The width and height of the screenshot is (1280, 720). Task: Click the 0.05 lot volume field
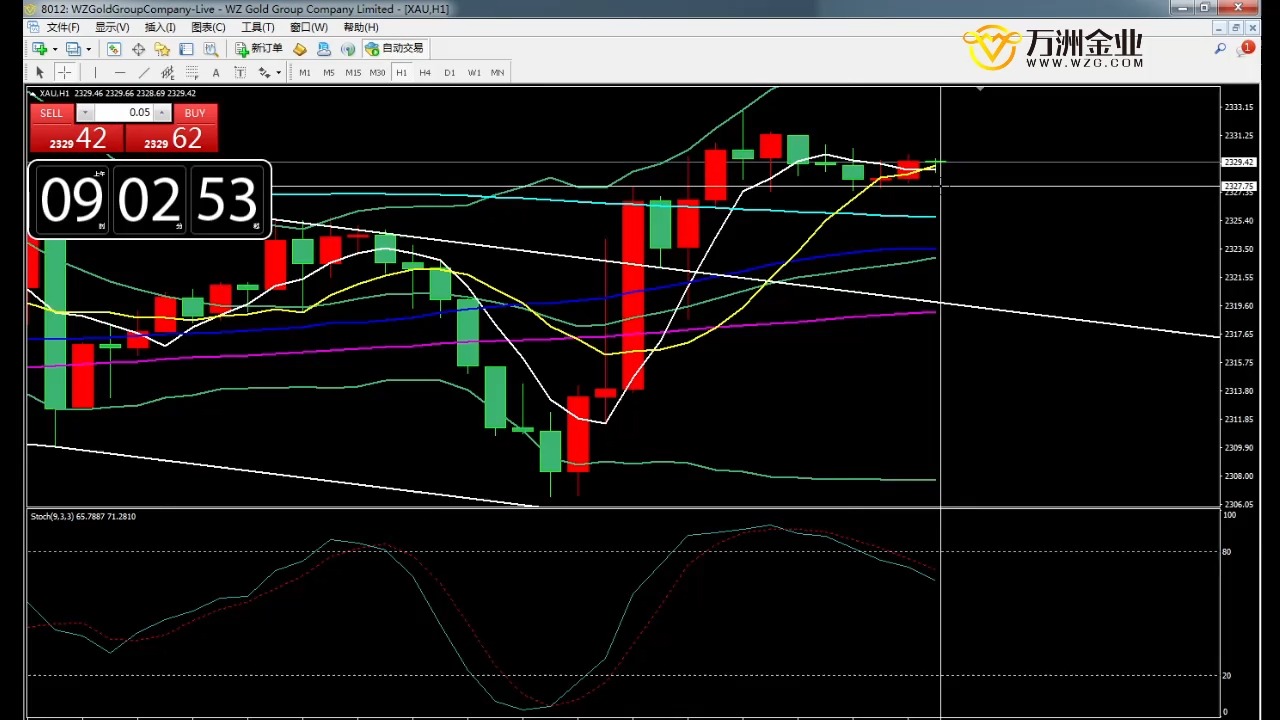pos(124,113)
